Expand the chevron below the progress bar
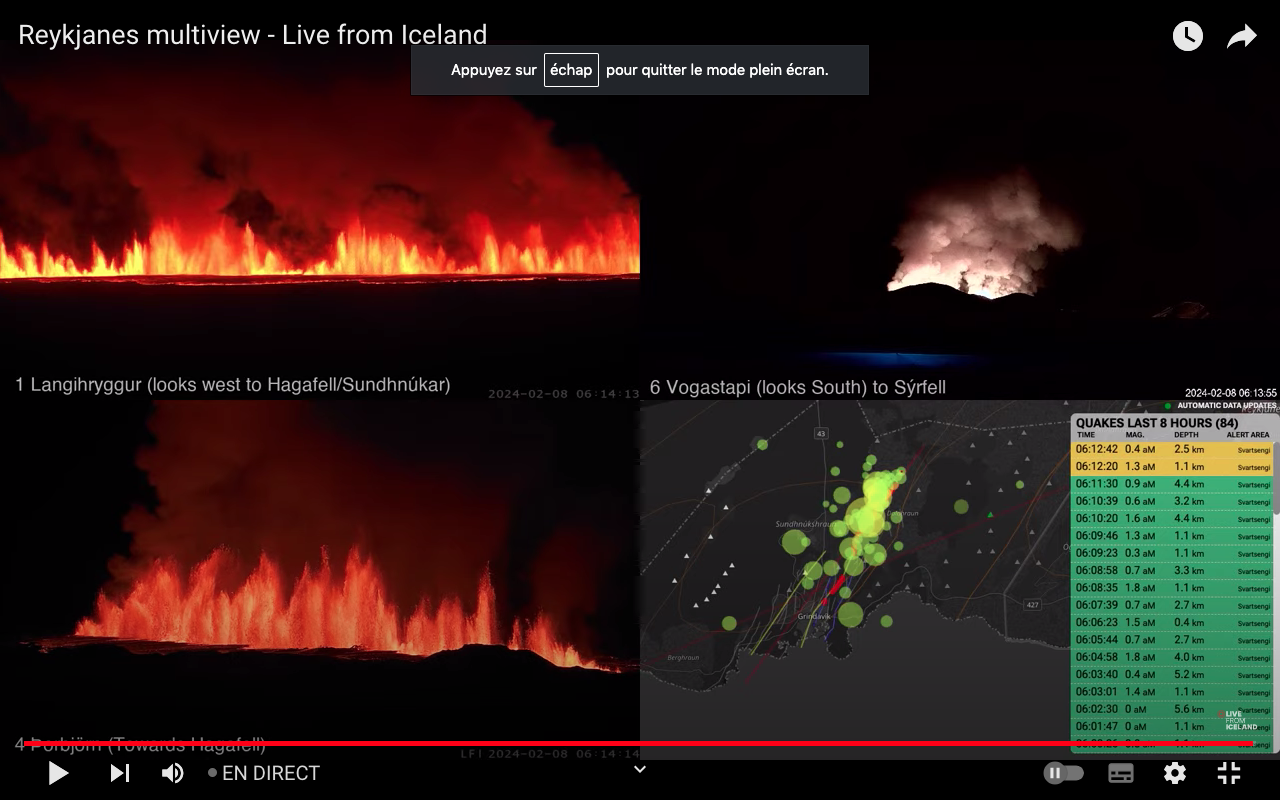The height and width of the screenshot is (800, 1280). (640, 769)
